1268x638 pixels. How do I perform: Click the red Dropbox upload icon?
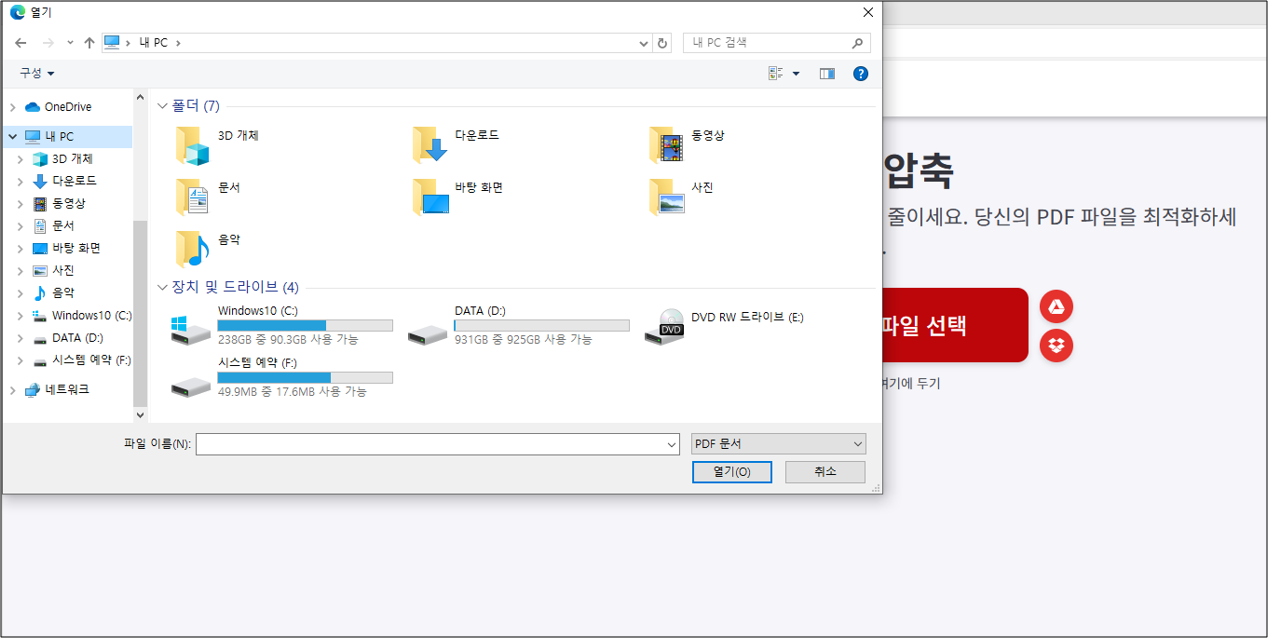click(x=1056, y=345)
